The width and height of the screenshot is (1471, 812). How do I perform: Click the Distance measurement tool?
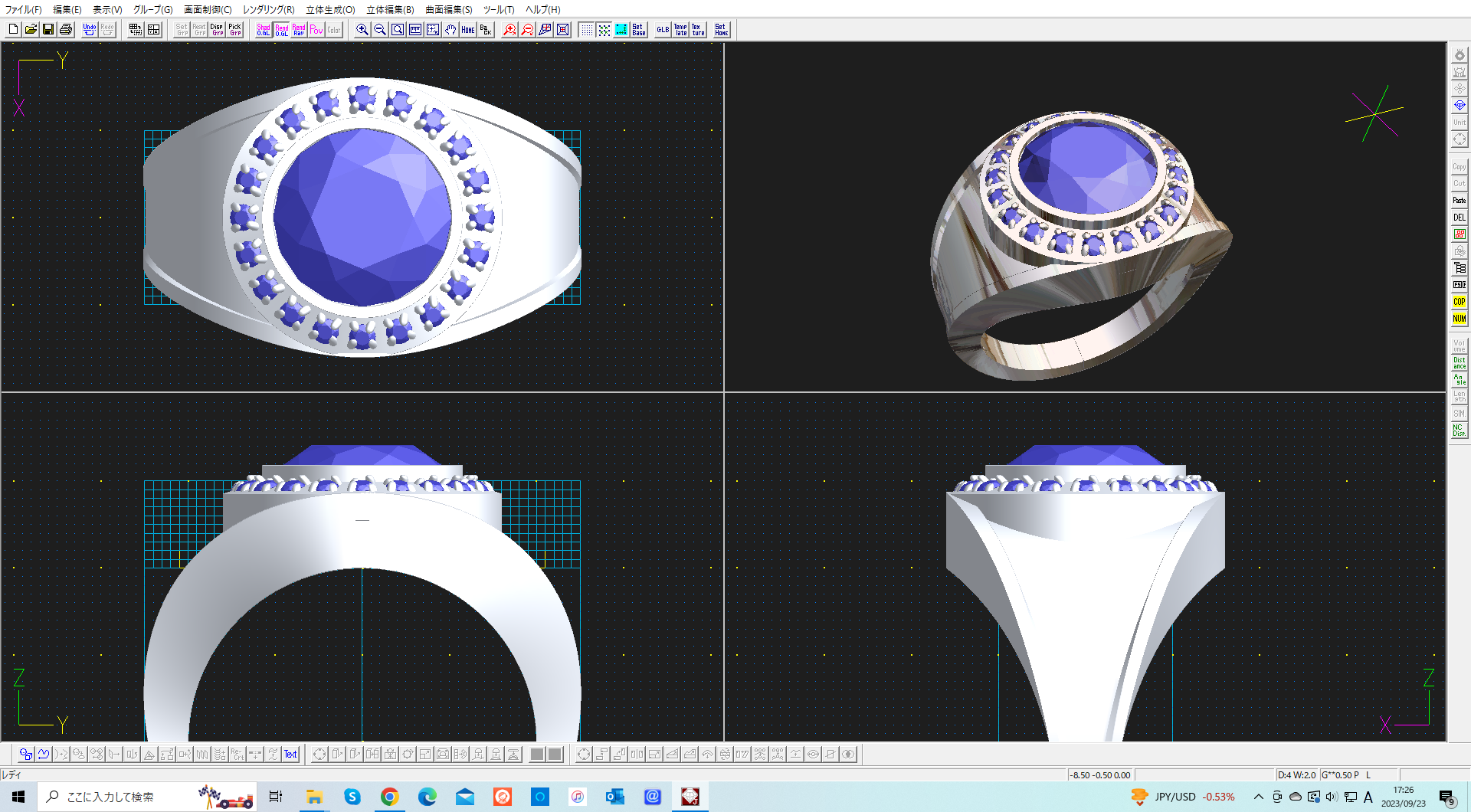[1459, 361]
